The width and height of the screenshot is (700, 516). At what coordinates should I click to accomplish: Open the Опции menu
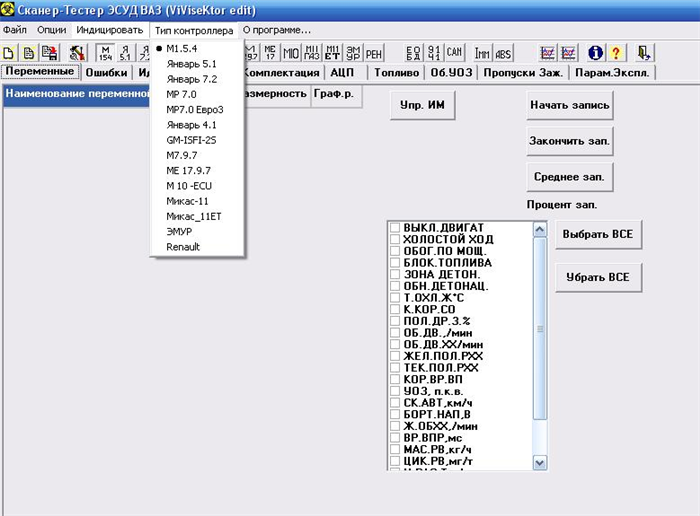(x=52, y=30)
